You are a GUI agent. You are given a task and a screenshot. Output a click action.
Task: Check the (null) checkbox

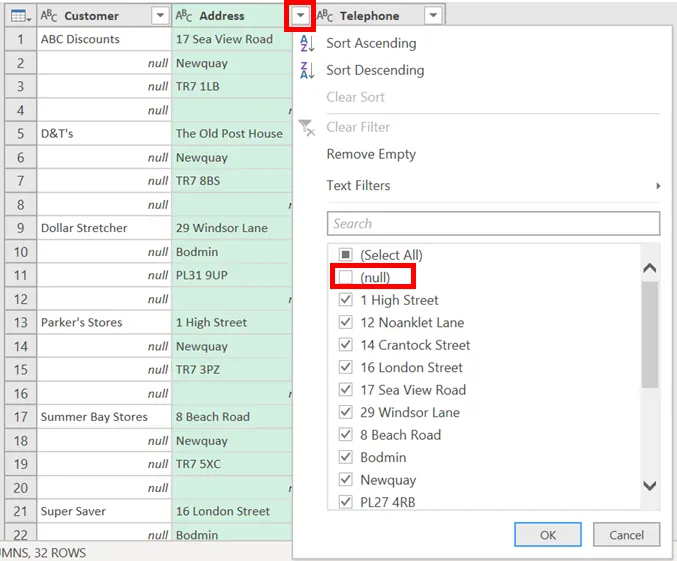345,277
